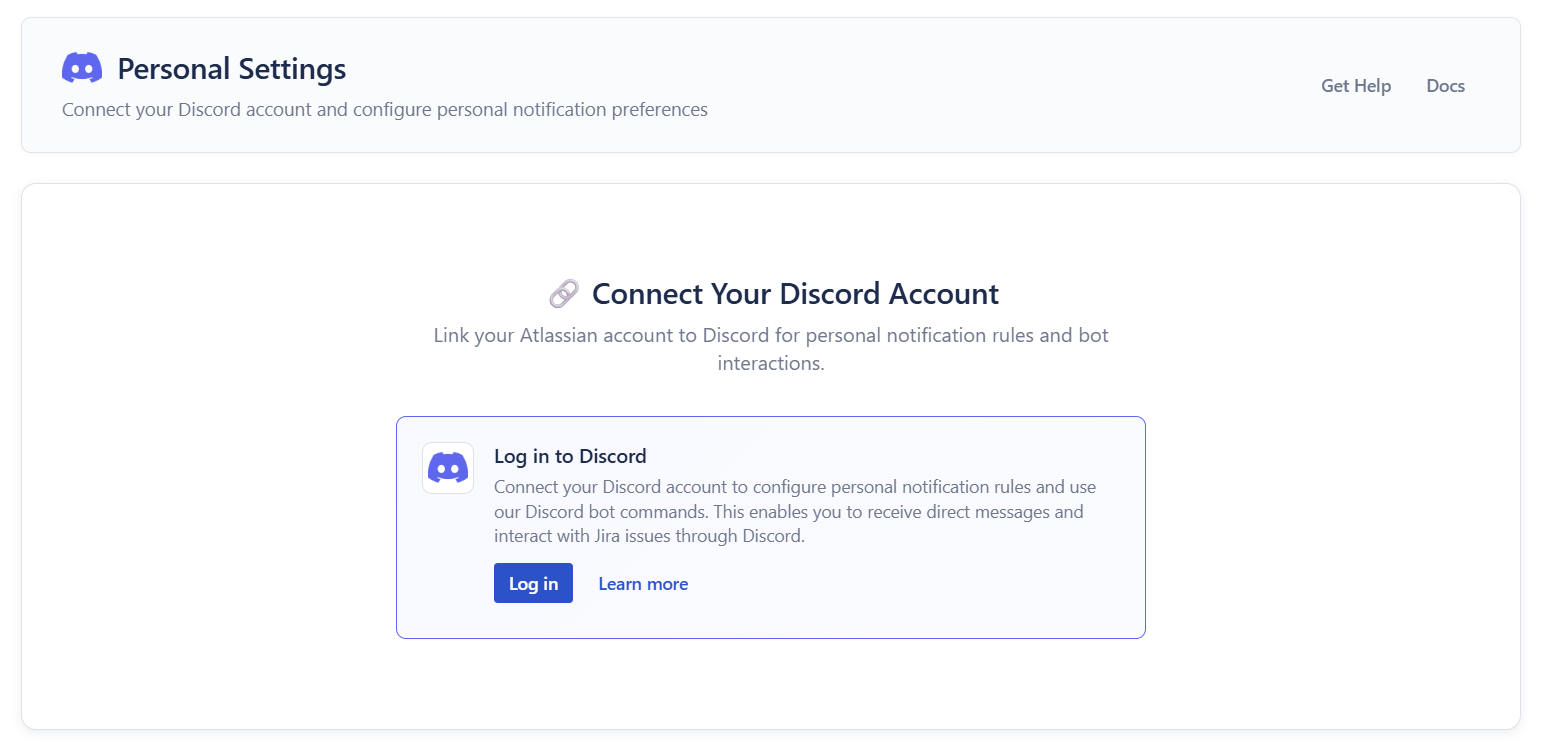
Task: Click the Log in to Discord card heading
Action: 570,455
